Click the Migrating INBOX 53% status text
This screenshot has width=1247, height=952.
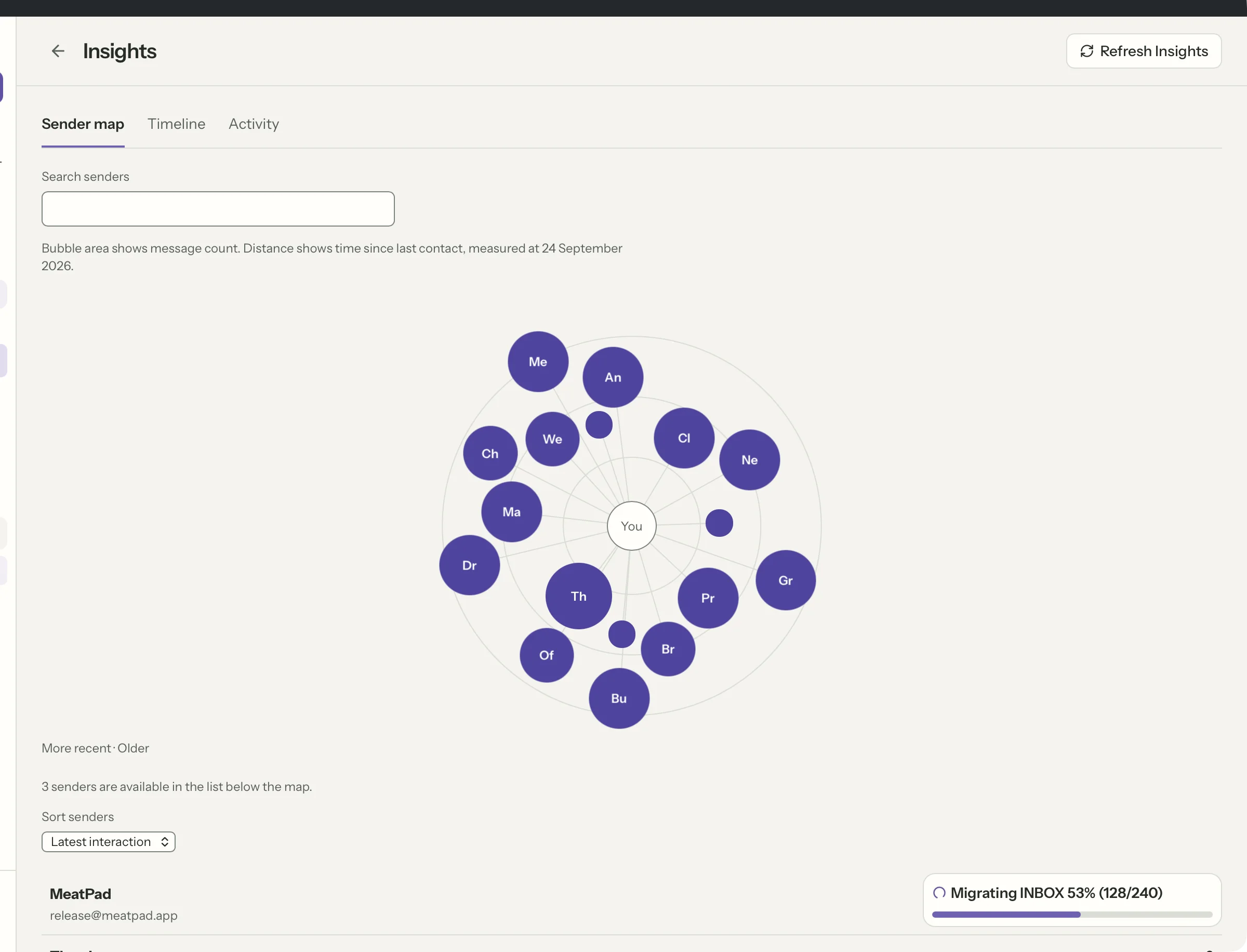coord(1056,893)
